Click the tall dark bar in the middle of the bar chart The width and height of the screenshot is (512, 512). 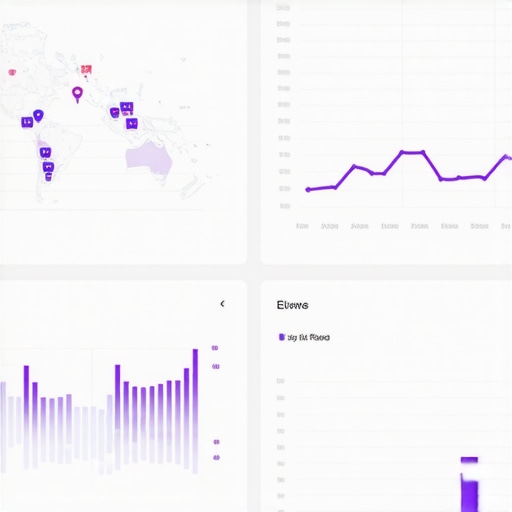tap(118, 417)
